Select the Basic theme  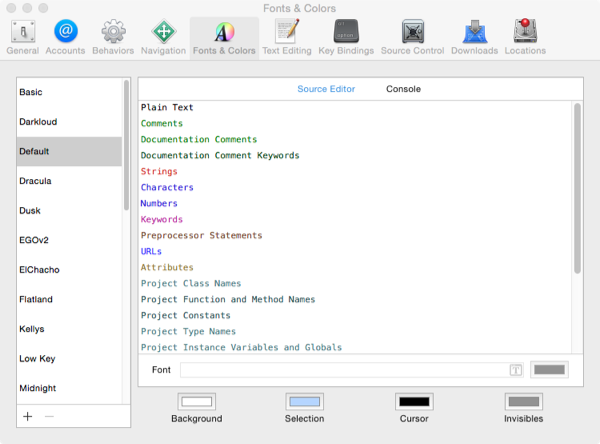click(69, 92)
